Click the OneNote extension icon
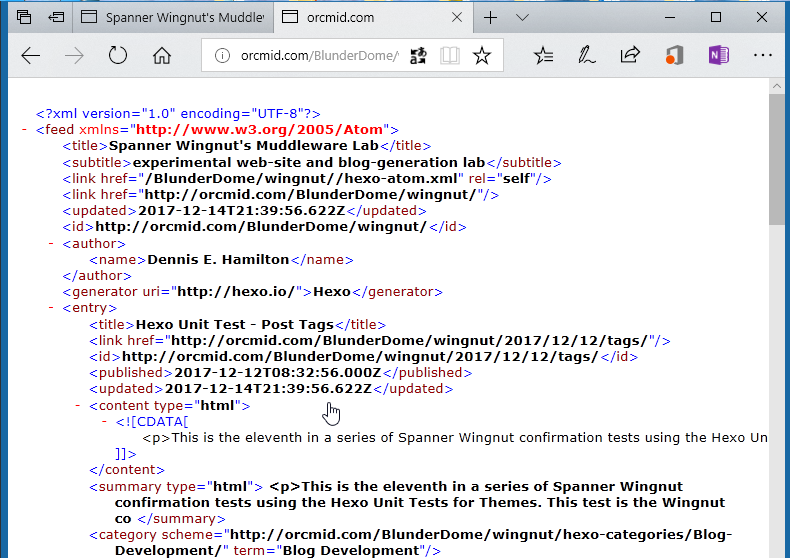The height and width of the screenshot is (558, 790). click(x=718, y=56)
